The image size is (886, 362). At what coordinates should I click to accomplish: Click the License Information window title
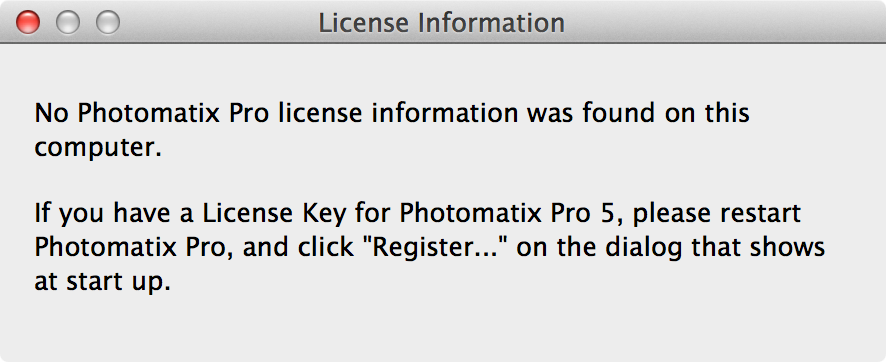click(x=441, y=23)
